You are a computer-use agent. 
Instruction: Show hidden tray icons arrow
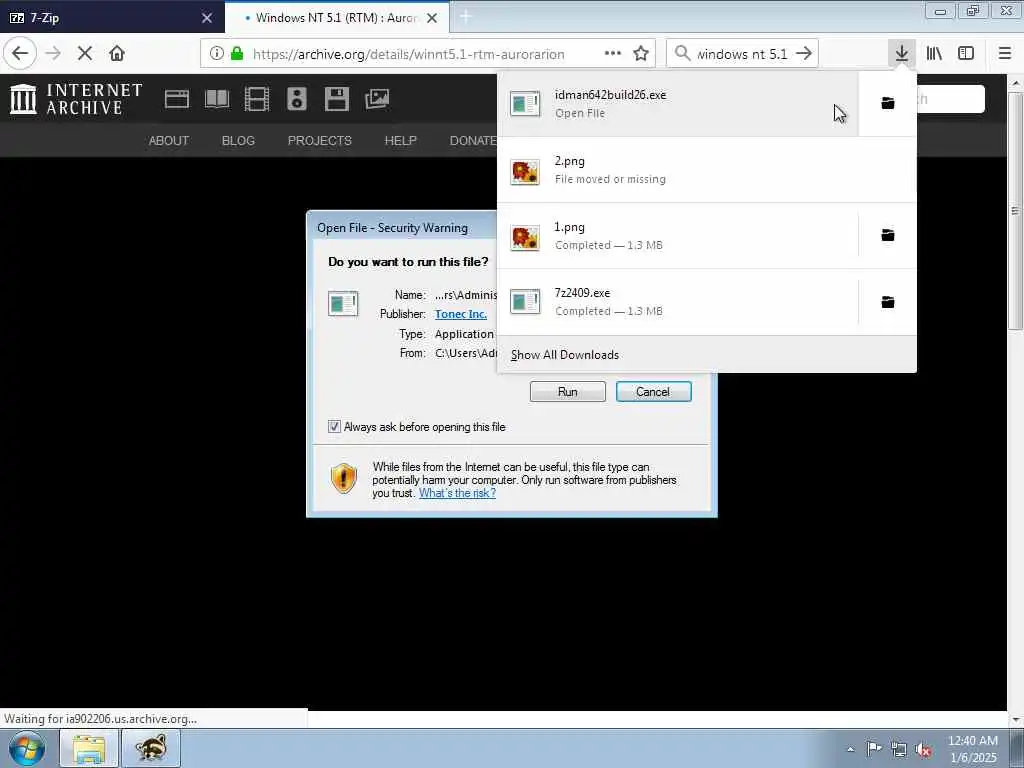850,749
